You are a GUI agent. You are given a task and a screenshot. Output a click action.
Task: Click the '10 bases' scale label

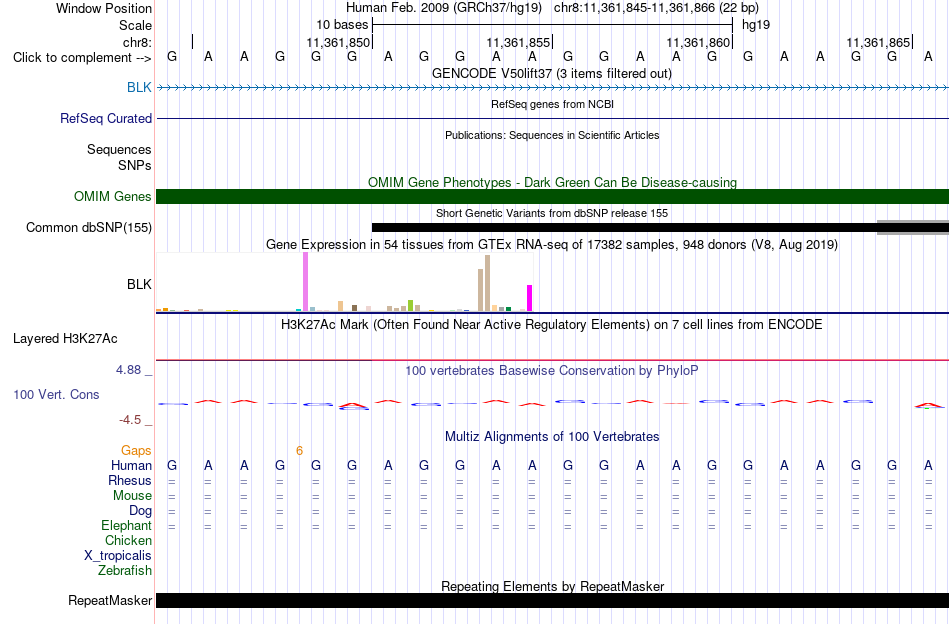point(342,25)
